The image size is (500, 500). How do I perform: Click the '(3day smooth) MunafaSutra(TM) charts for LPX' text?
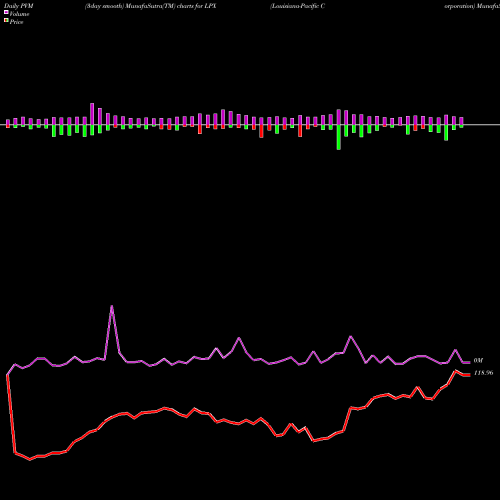pyautogui.click(x=151, y=6)
